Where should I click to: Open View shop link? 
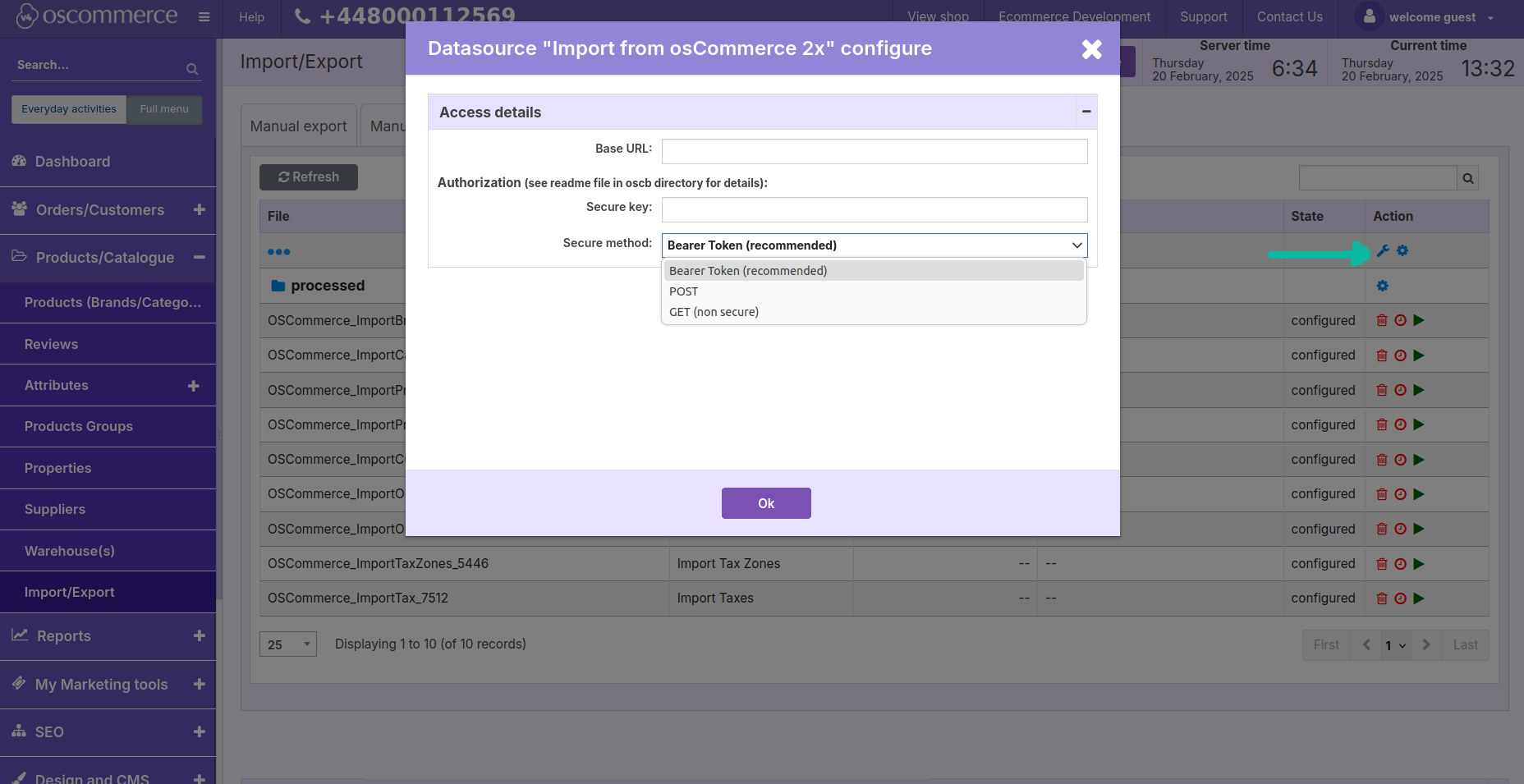(x=938, y=17)
